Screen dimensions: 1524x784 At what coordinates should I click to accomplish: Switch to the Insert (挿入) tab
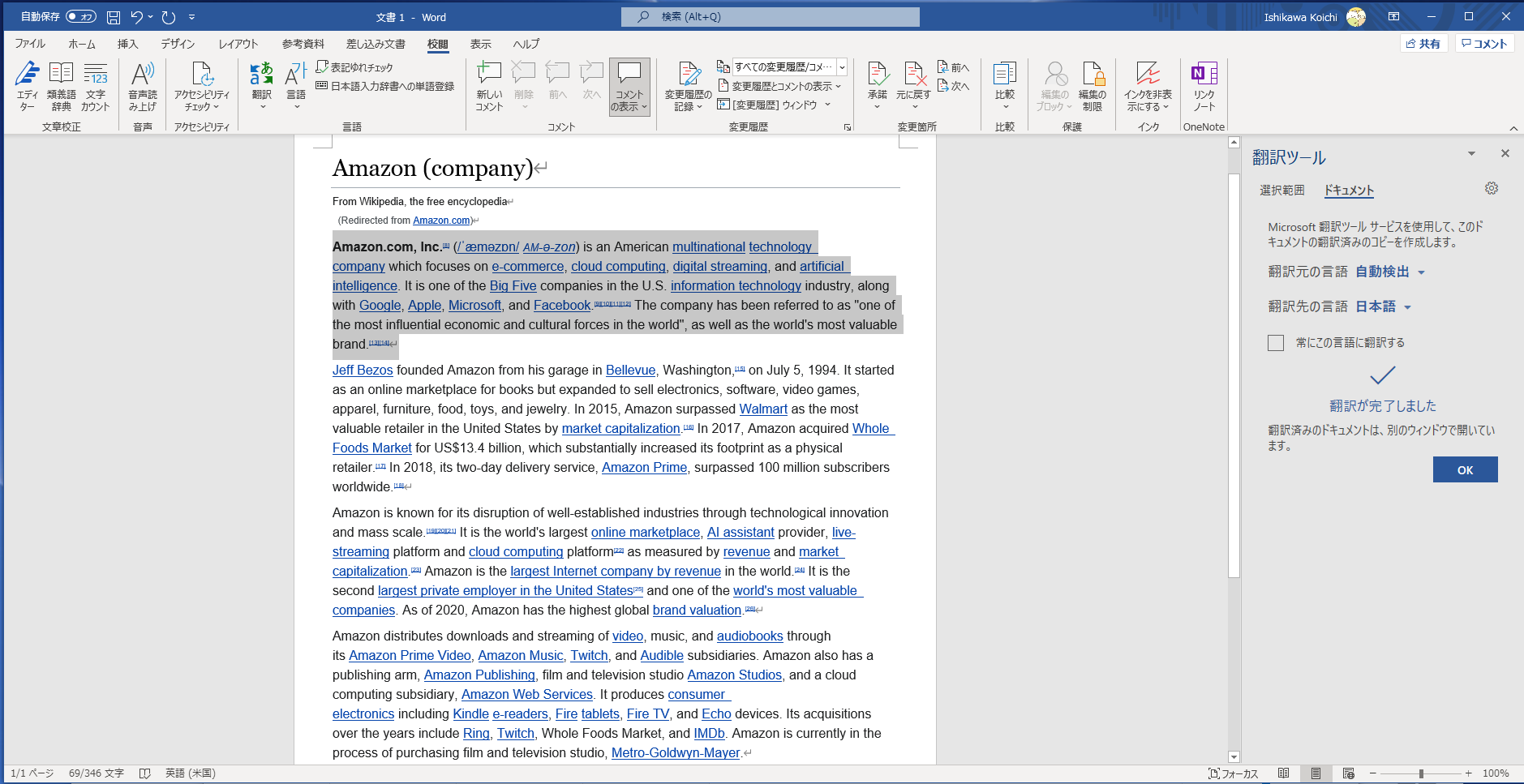(128, 44)
